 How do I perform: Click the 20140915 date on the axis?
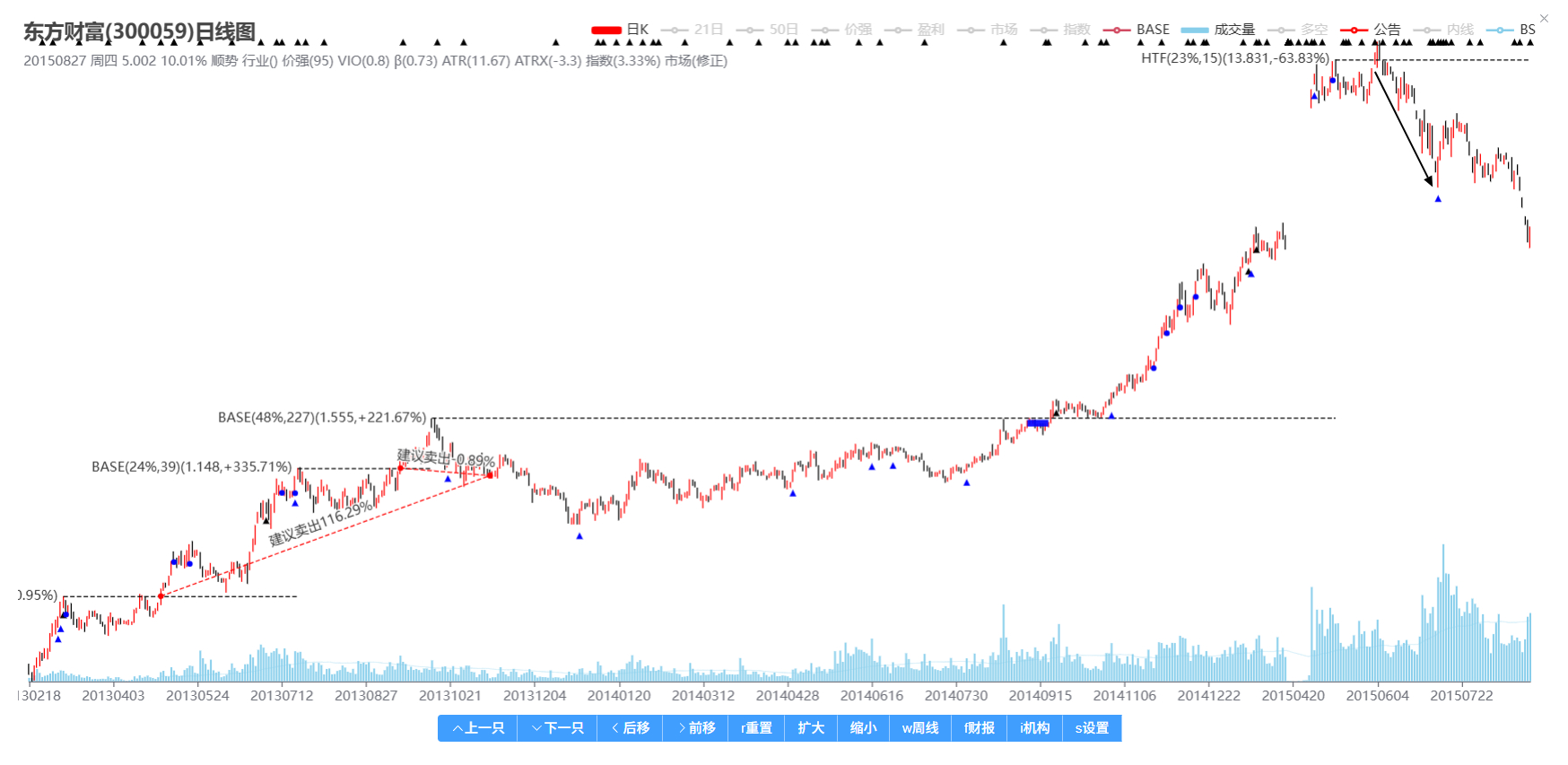[1041, 696]
